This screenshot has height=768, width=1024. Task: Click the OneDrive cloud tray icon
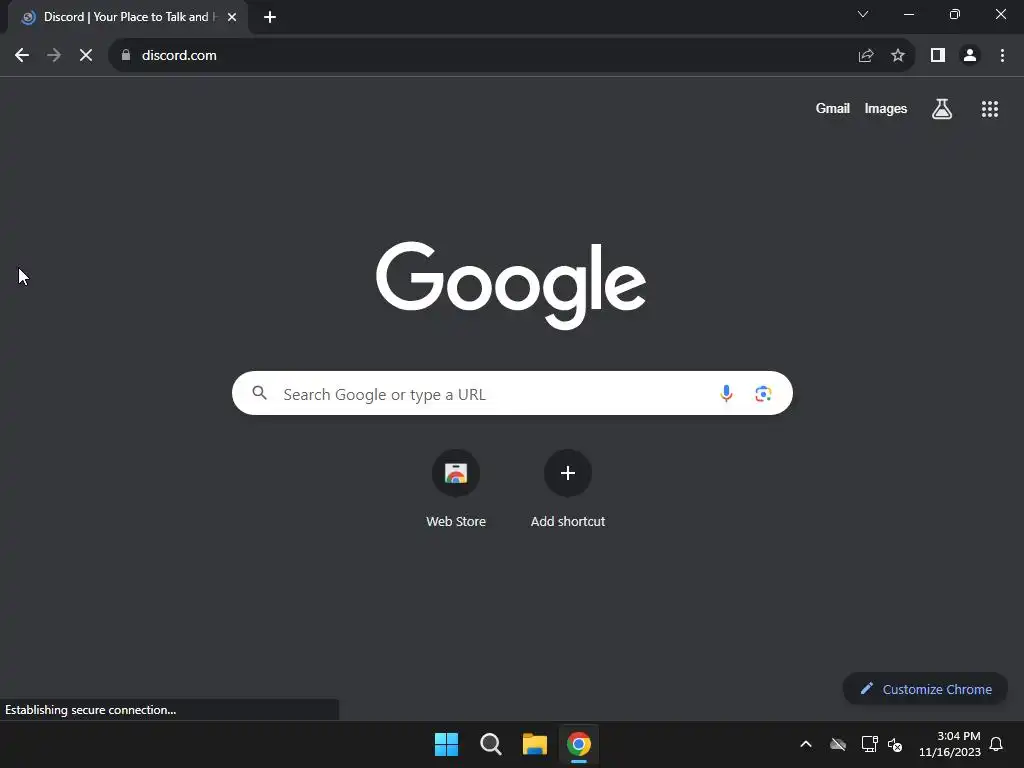tap(838, 744)
